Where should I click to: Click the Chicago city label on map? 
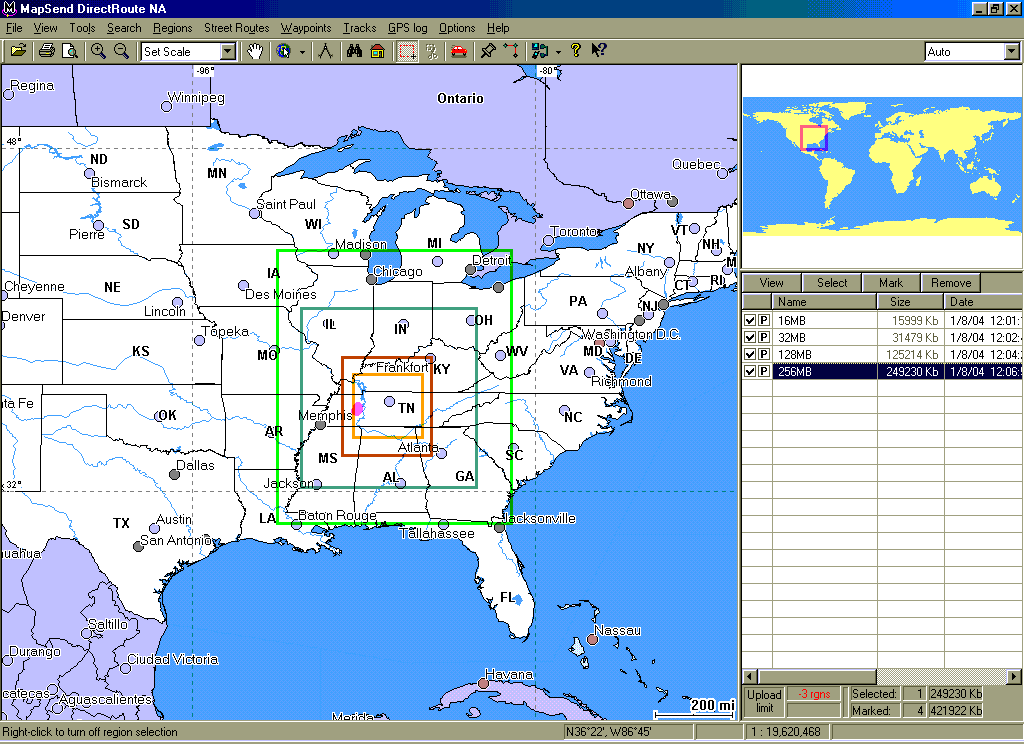coord(398,271)
